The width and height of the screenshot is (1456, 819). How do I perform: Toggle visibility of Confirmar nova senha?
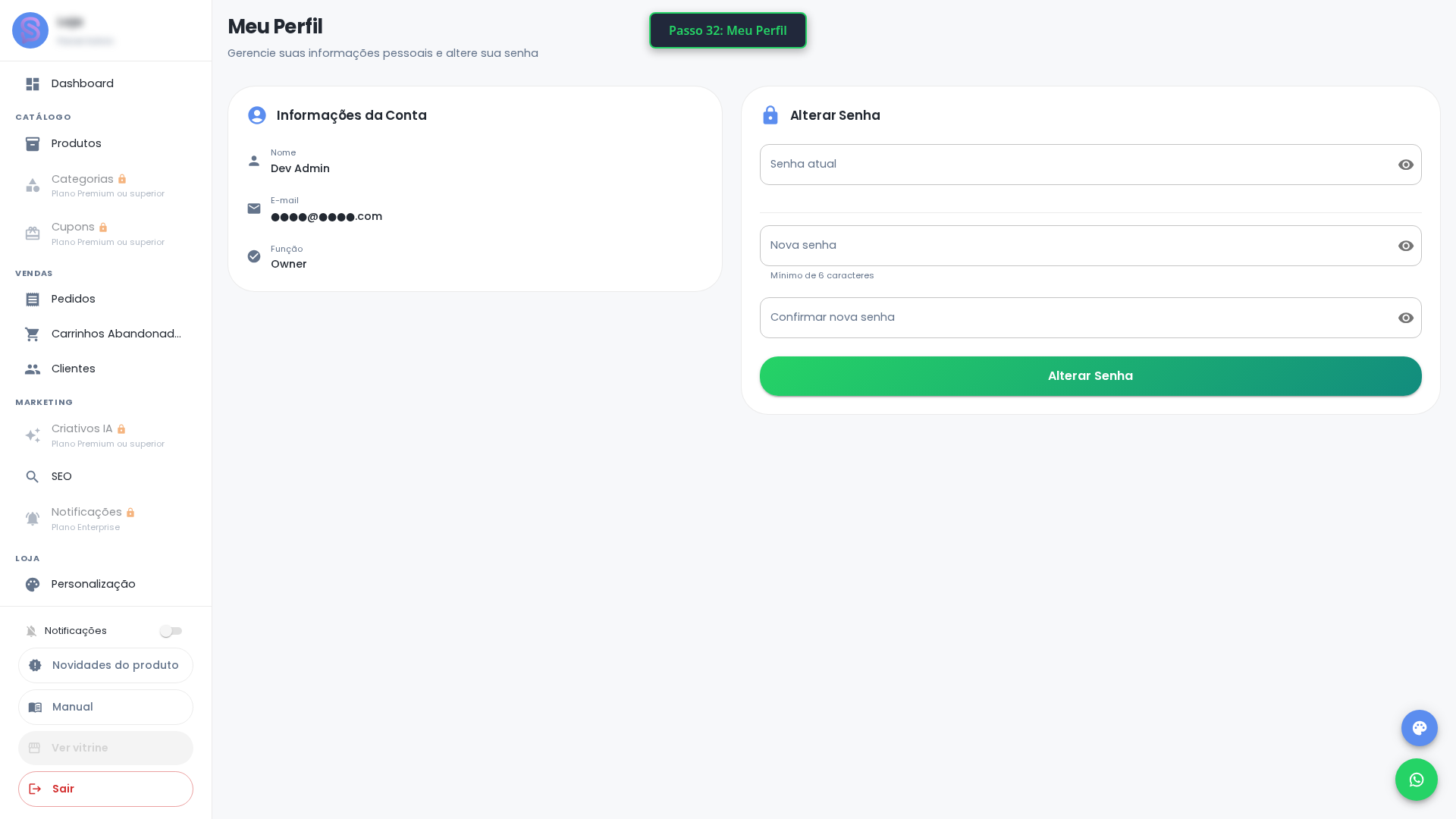(x=1406, y=318)
